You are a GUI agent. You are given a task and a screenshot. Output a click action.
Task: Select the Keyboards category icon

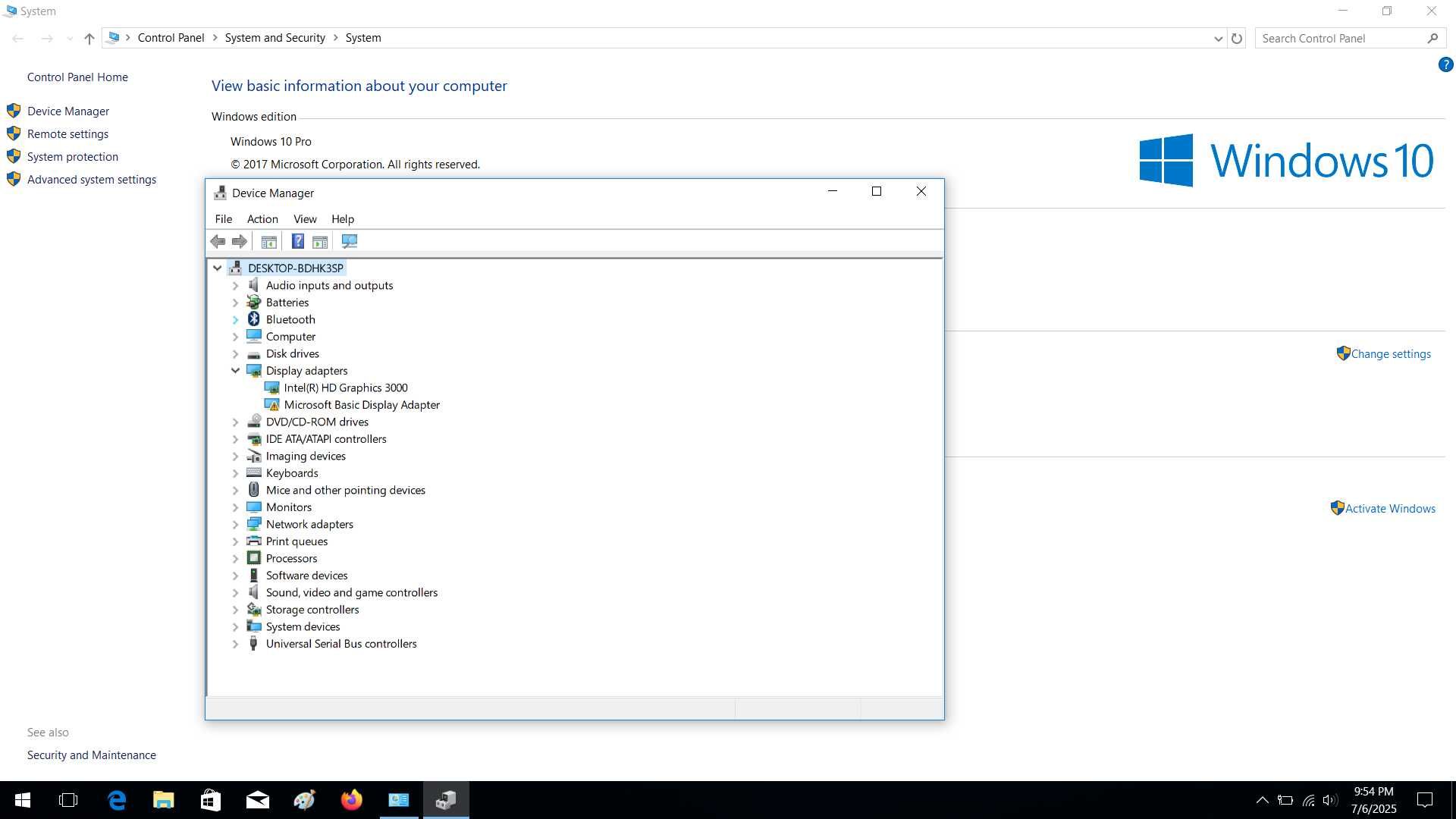(254, 473)
